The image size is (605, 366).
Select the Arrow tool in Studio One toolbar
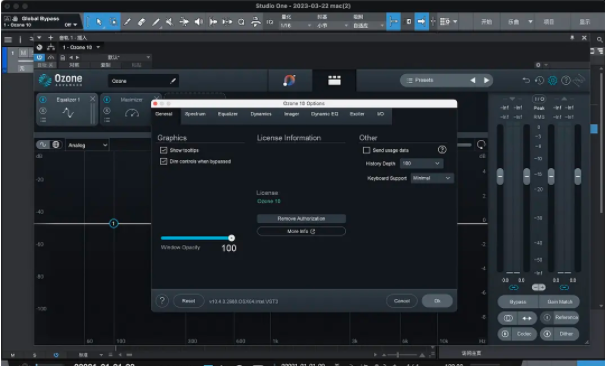coord(98,22)
